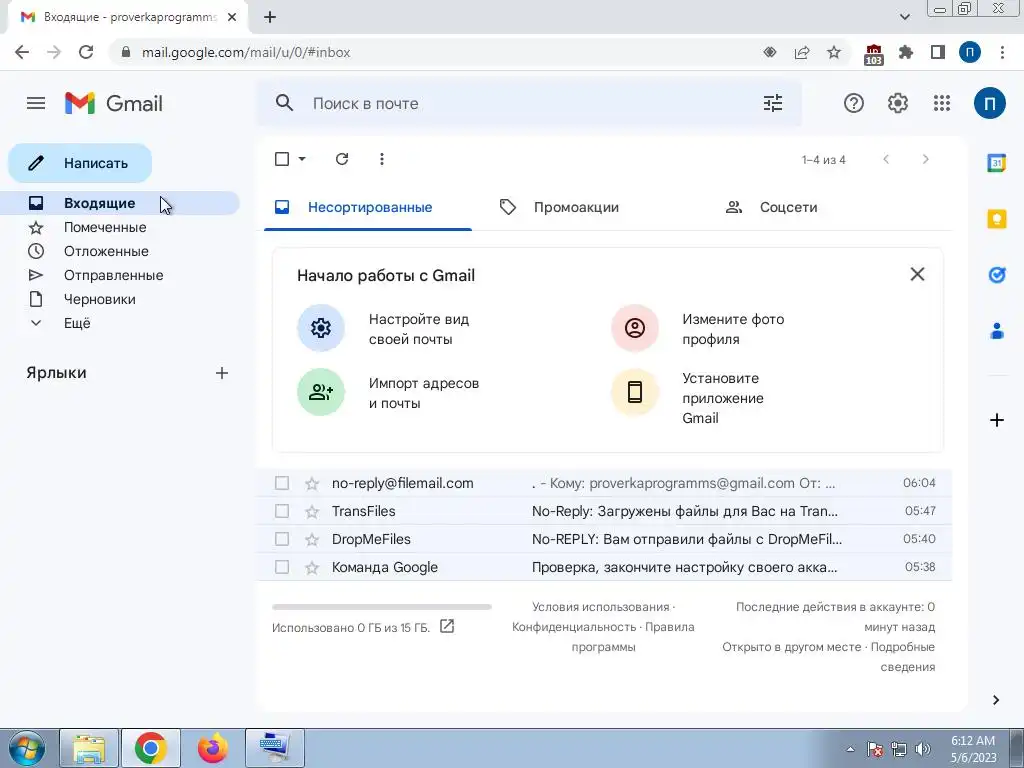Star the DropMeFiles message
The height and width of the screenshot is (768, 1024).
click(312, 539)
